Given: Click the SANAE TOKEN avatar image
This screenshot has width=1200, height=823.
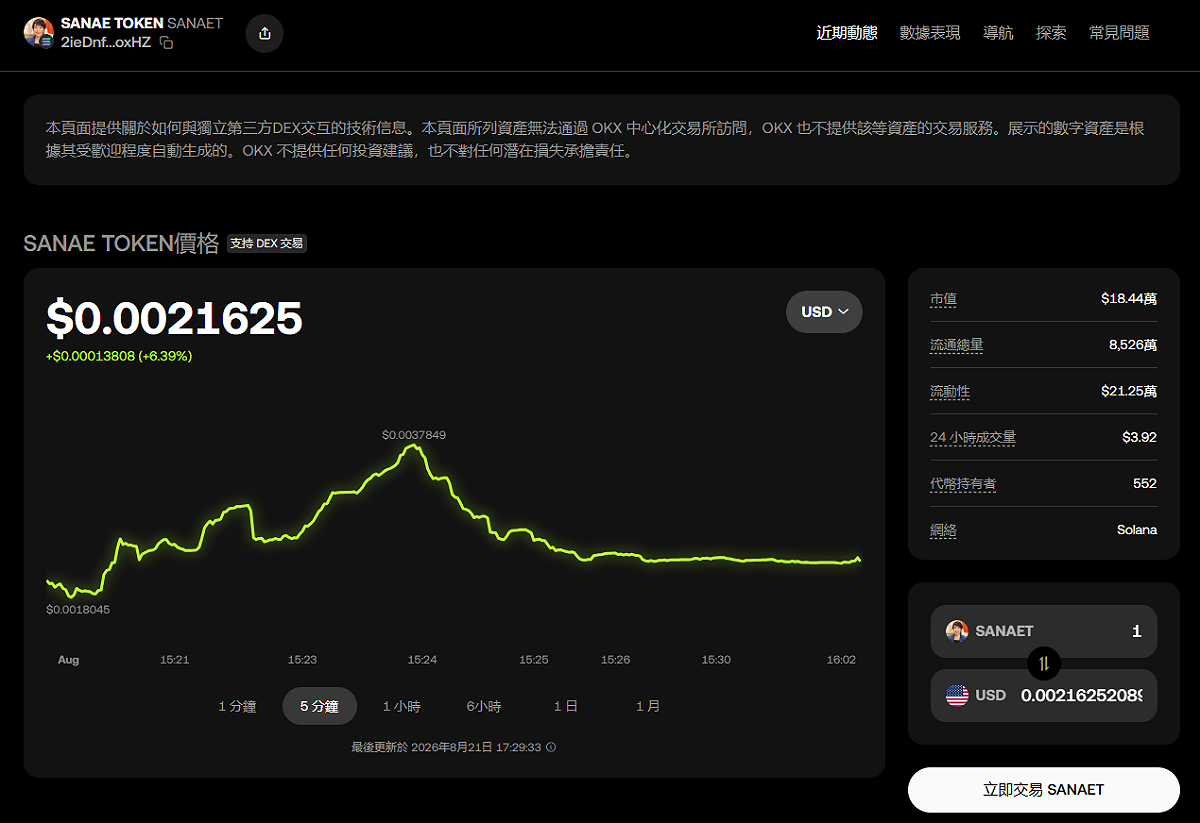Looking at the screenshot, I should [x=39, y=33].
